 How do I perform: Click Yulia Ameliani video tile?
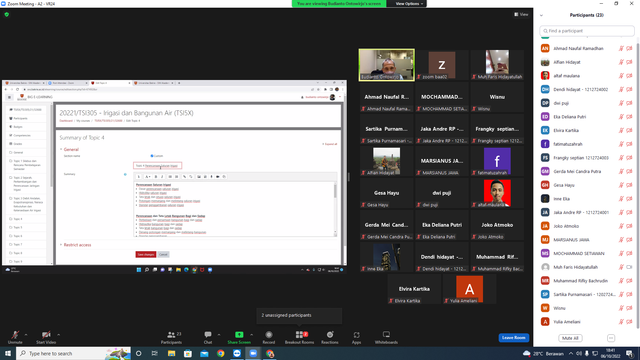469,289
